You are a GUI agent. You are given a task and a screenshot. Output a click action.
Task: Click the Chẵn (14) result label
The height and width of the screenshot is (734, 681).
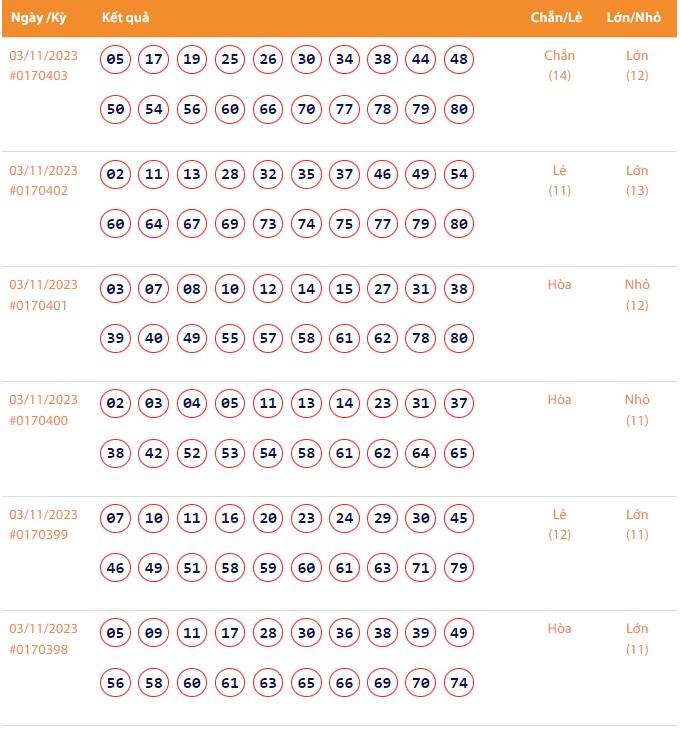click(x=559, y=65)
